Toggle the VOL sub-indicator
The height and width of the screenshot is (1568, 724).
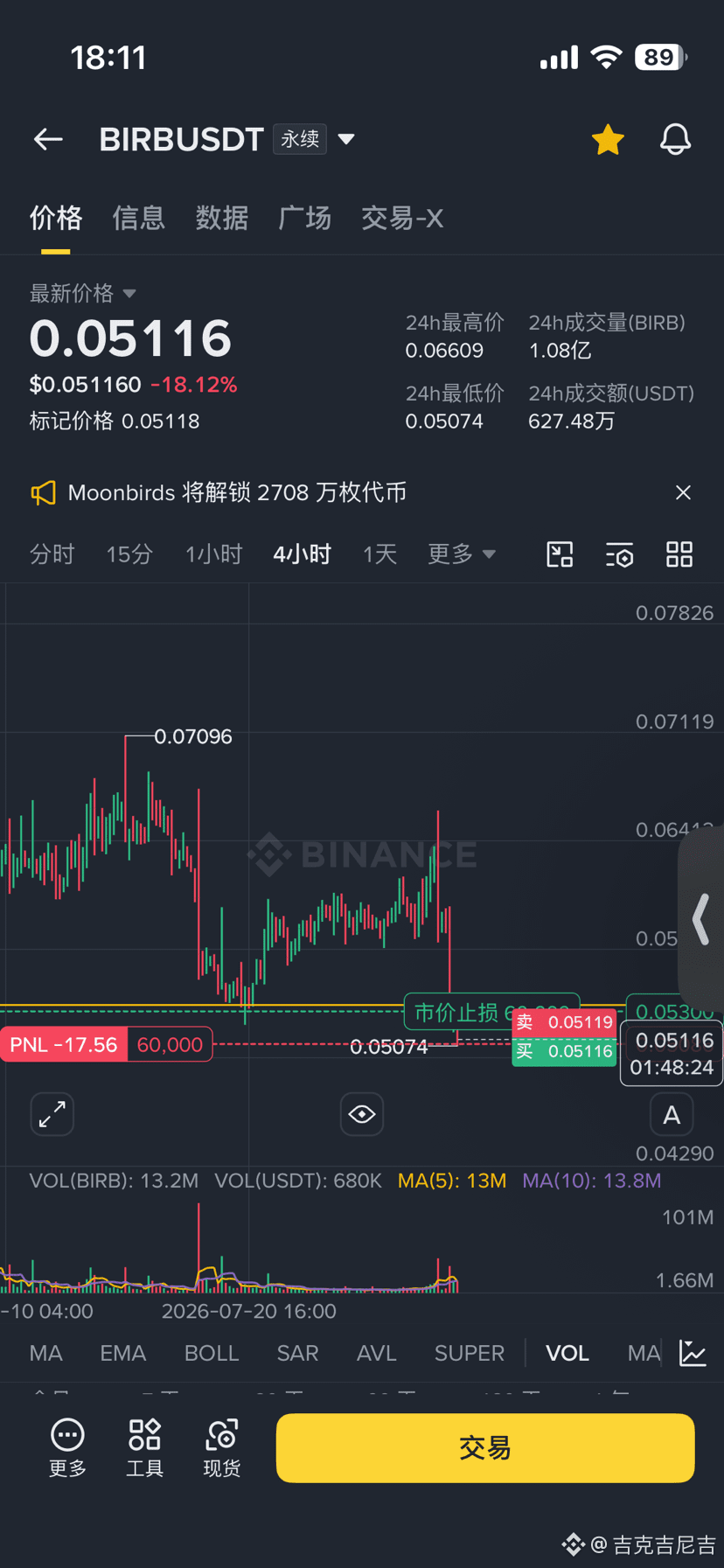[x=567, y=1353]
